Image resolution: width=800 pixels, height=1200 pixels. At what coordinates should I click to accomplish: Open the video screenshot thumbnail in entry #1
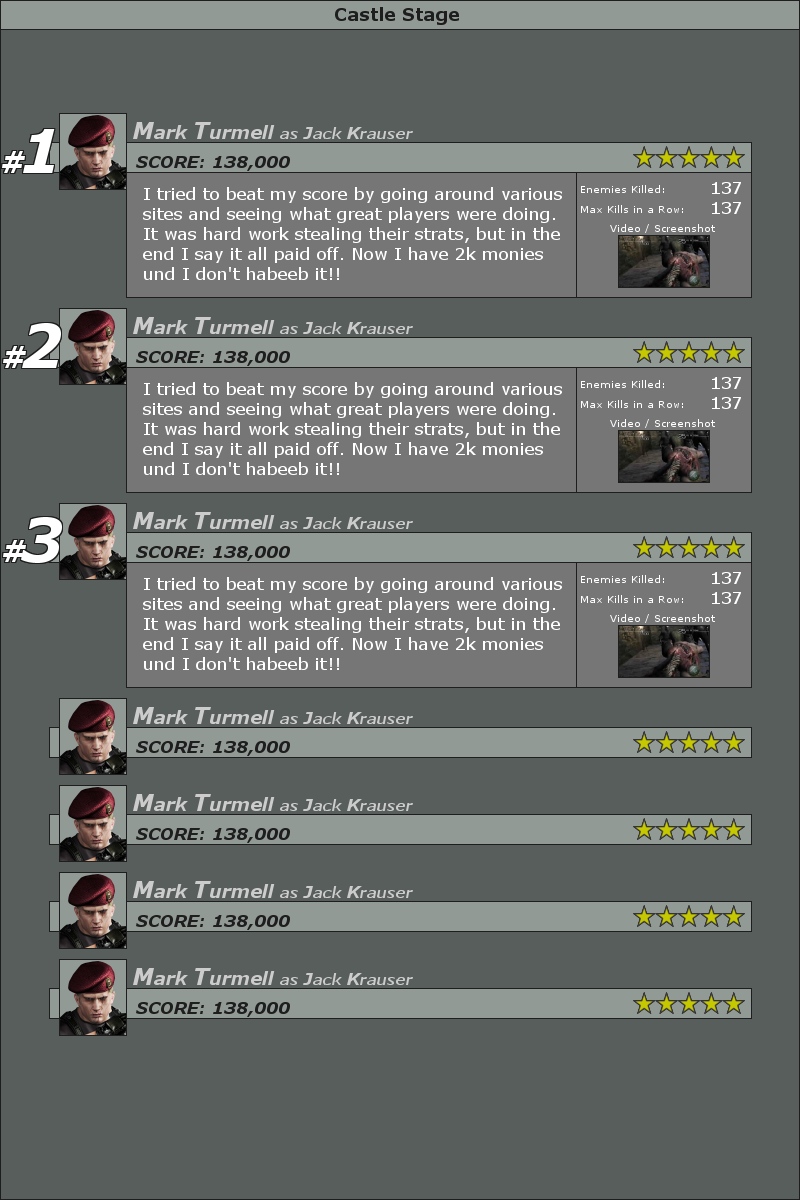coord(664,262)
